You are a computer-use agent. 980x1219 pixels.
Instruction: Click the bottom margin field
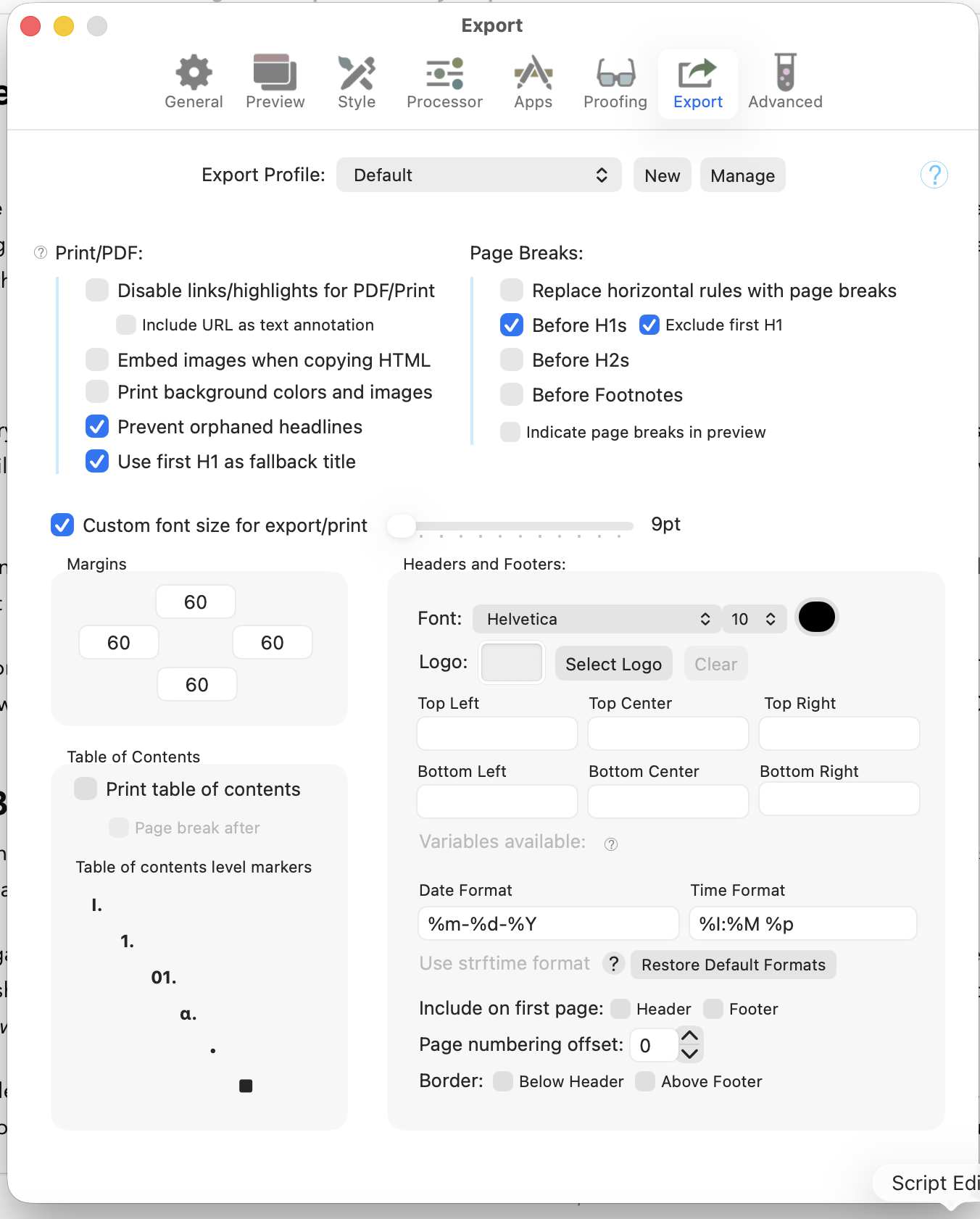[x=197, y=684]
